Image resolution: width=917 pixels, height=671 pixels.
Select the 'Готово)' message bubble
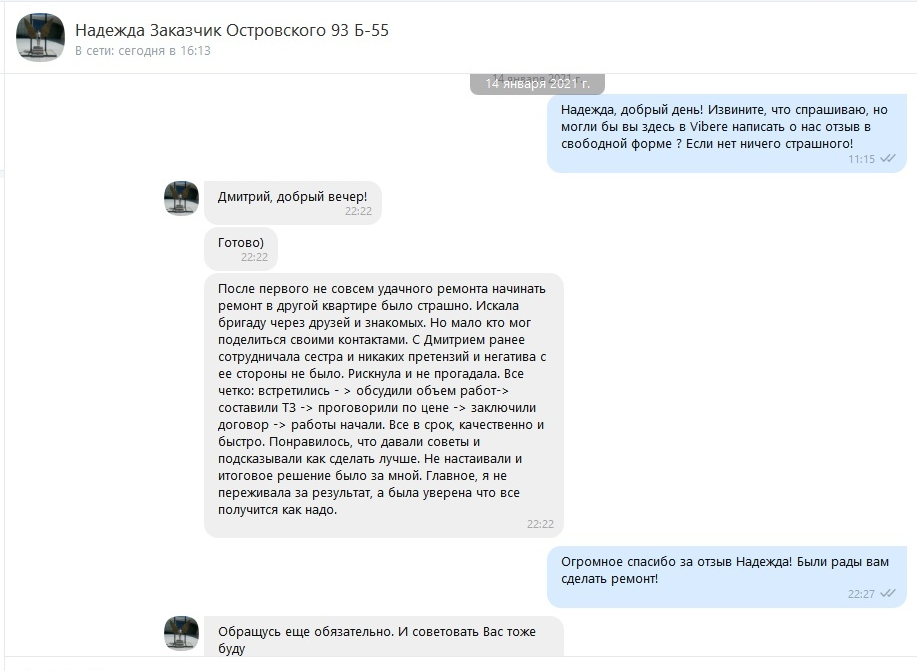241,249
